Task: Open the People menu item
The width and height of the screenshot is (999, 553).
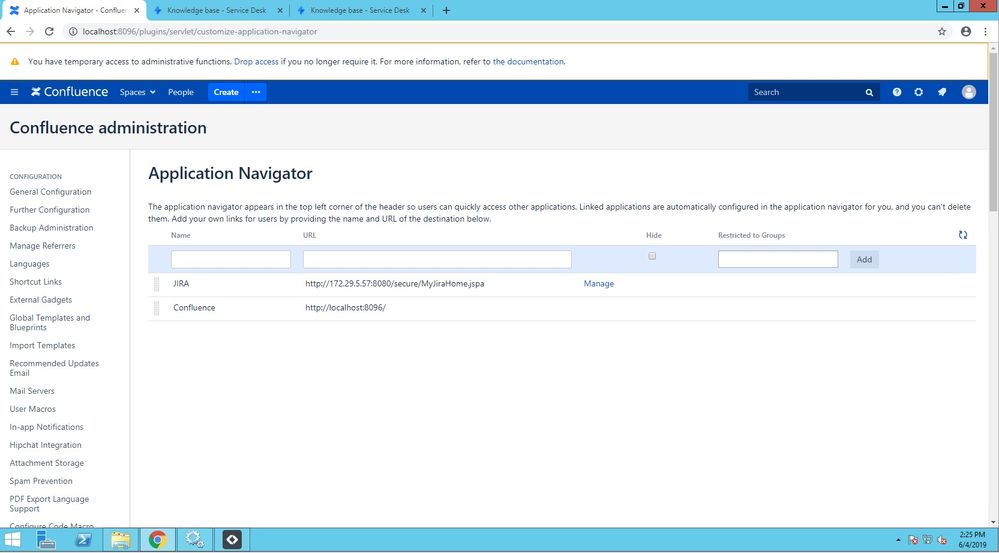Action: [181, 92]
